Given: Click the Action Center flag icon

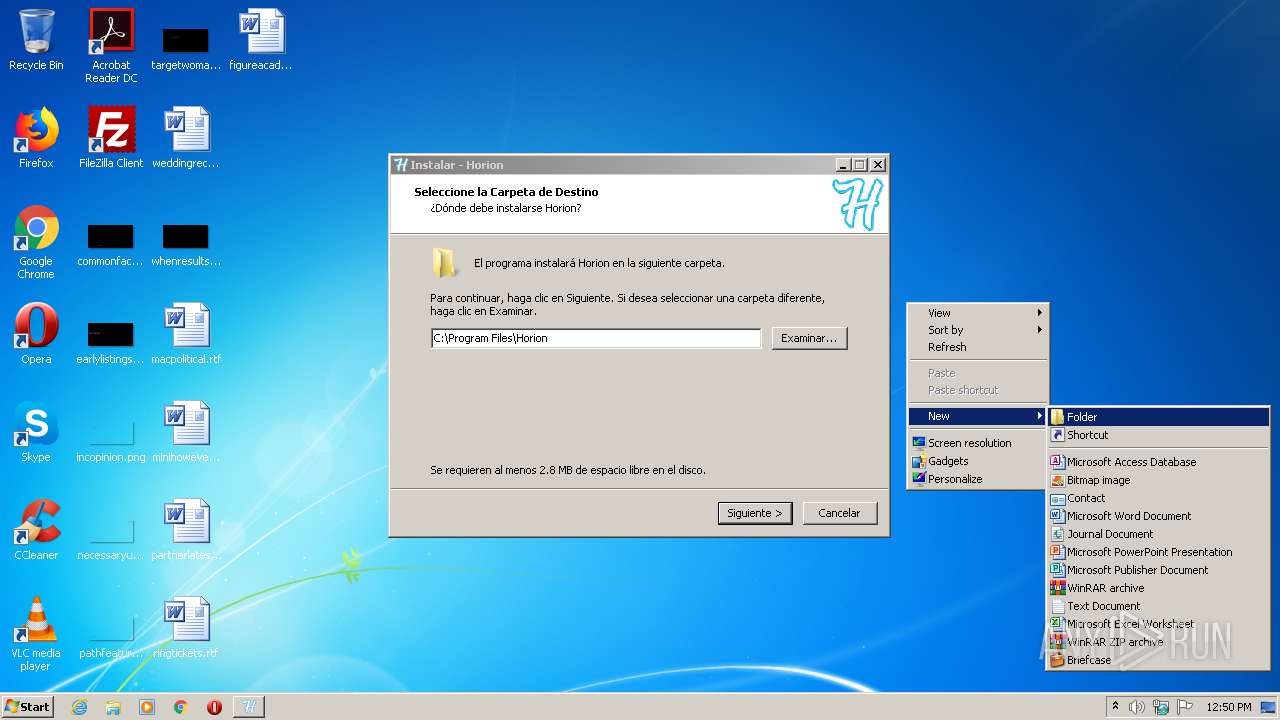Looking at the screenshot, I should point(1183,707).
